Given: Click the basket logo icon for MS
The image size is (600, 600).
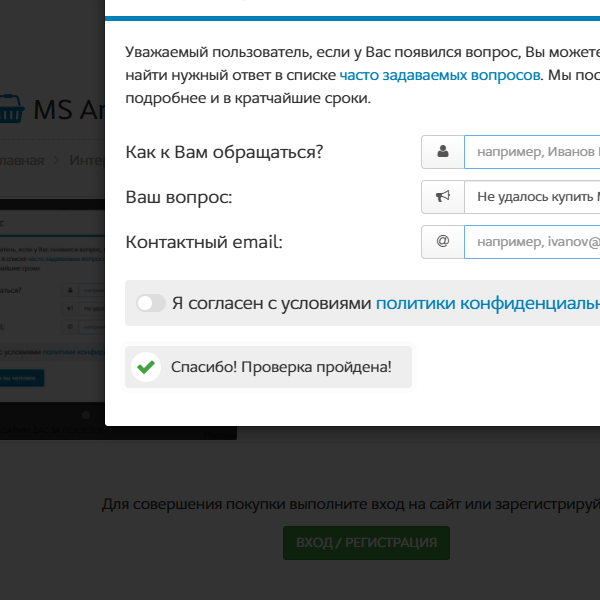Looking at the screenshot, I should coord(10,109).
